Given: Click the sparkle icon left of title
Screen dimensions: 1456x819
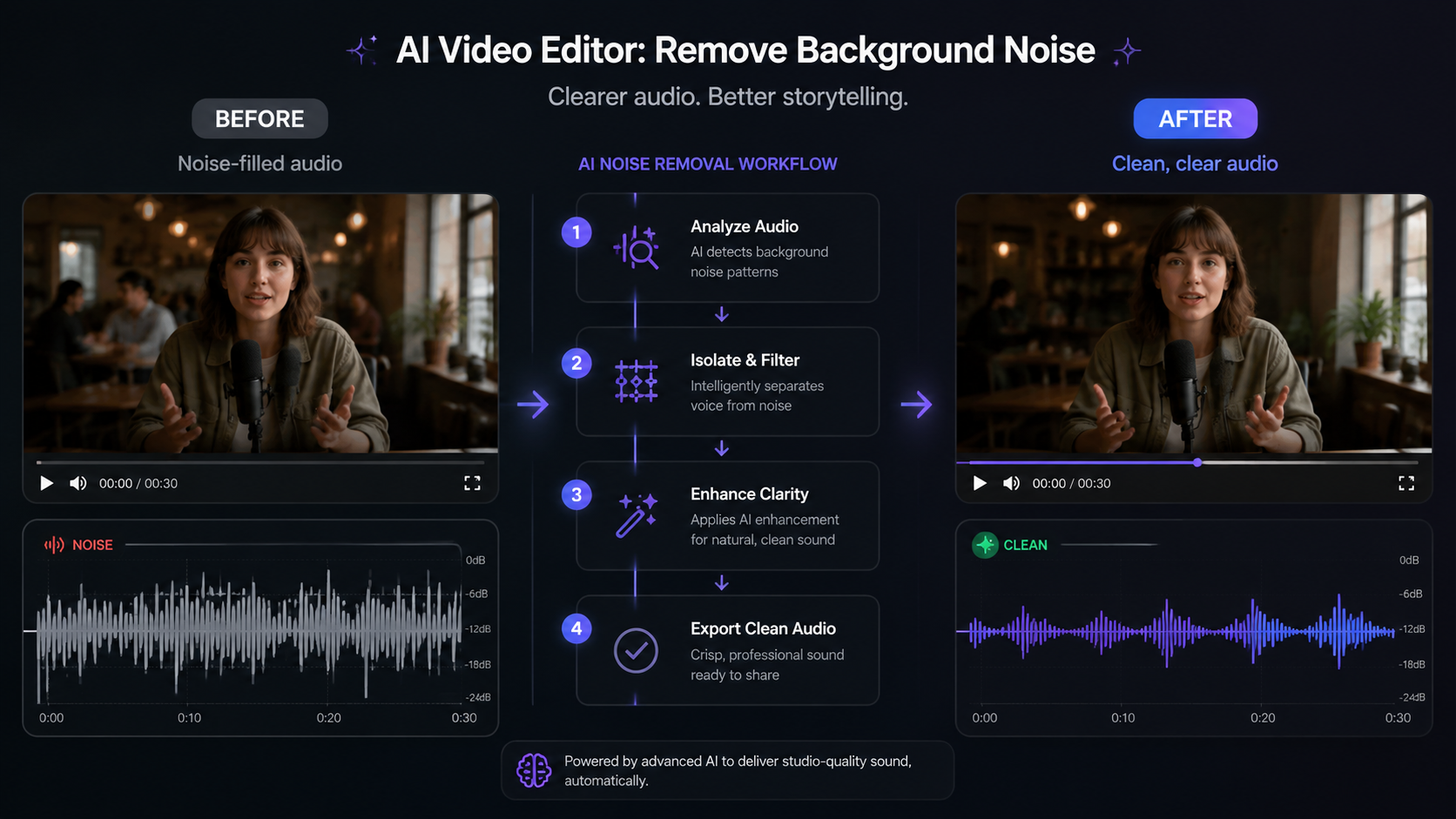Looking at the screenshot, I should (x=362, y=50).
